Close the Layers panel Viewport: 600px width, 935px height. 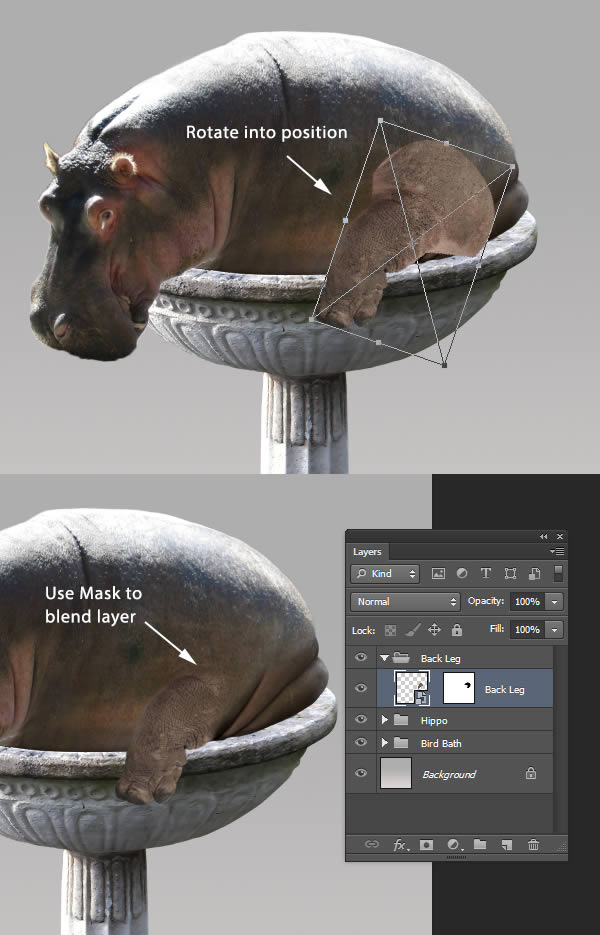[560, 537]
